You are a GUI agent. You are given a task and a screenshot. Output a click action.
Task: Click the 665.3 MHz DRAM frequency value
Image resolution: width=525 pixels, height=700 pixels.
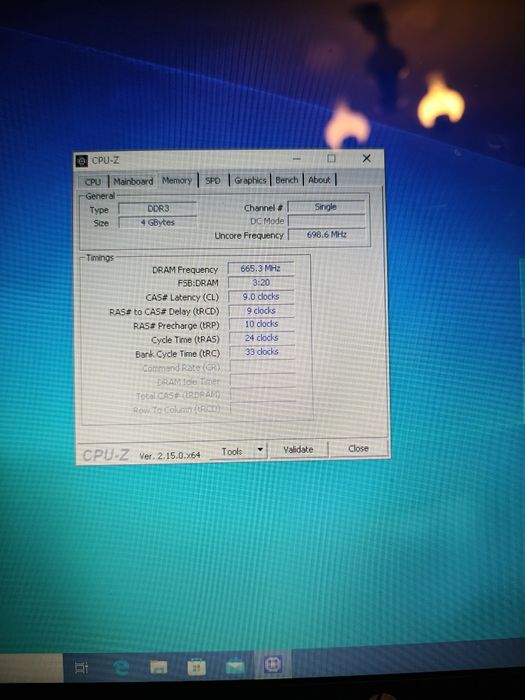coord(261,268)
